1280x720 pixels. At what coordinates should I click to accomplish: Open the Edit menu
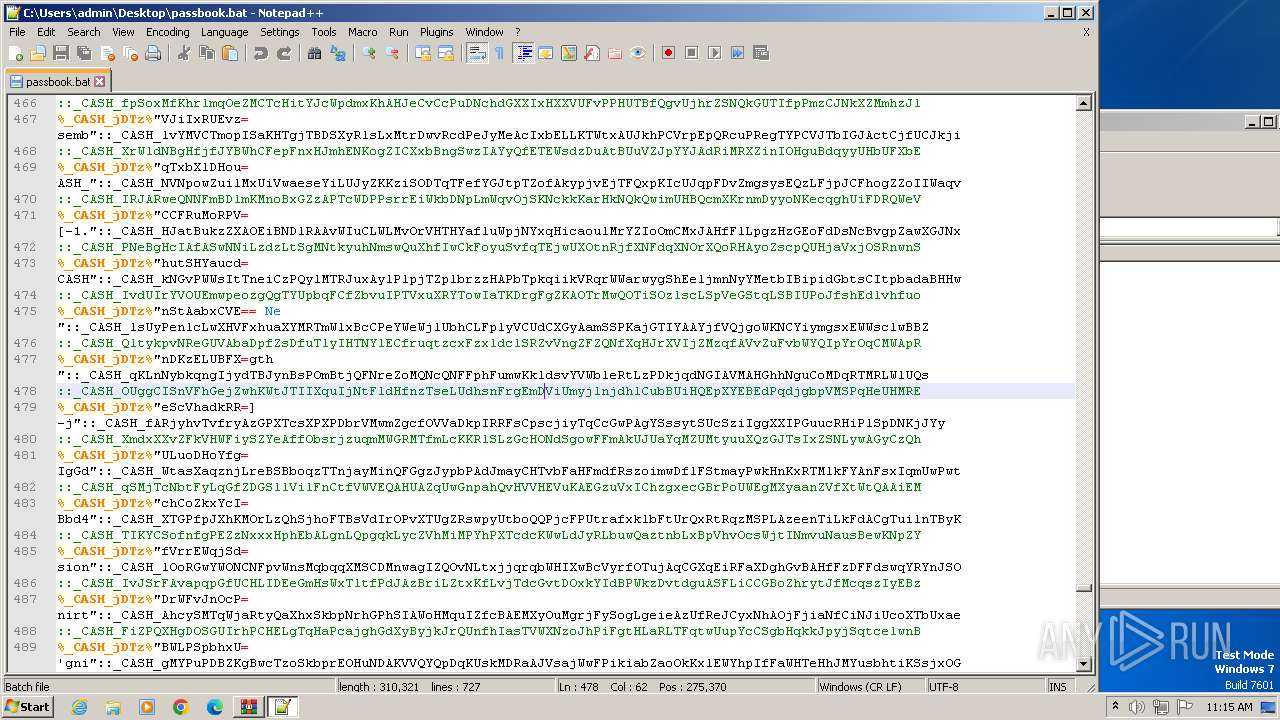(46, 32)
